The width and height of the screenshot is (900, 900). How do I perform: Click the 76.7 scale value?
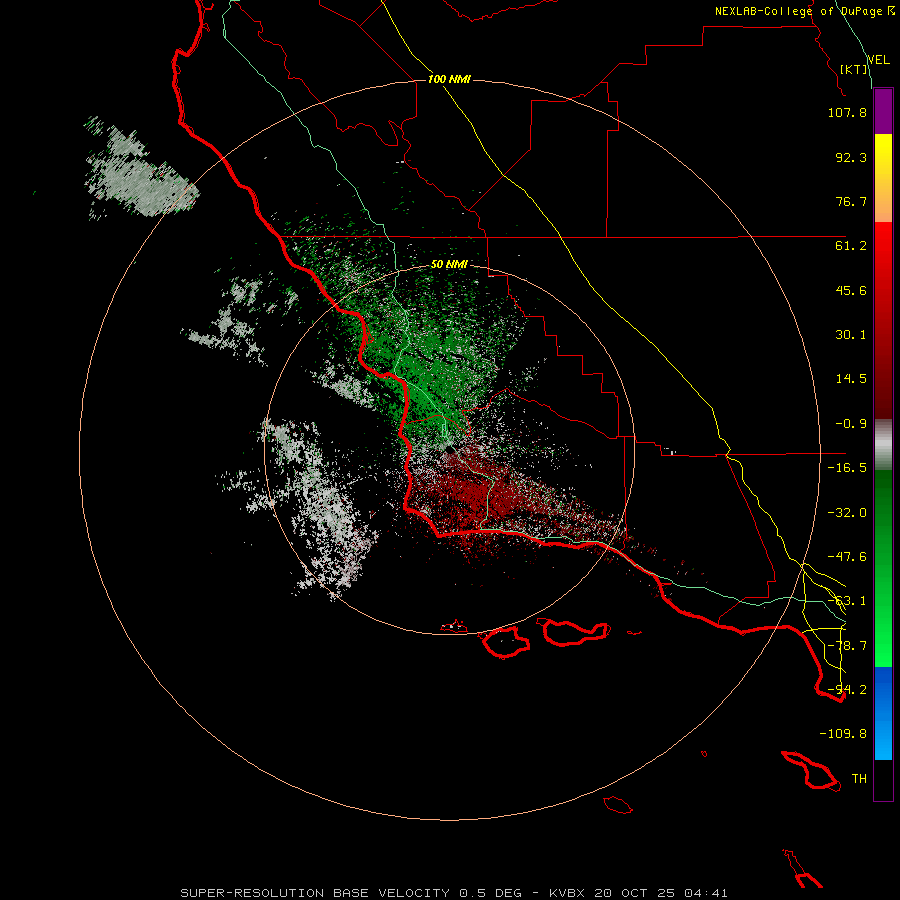851,201
